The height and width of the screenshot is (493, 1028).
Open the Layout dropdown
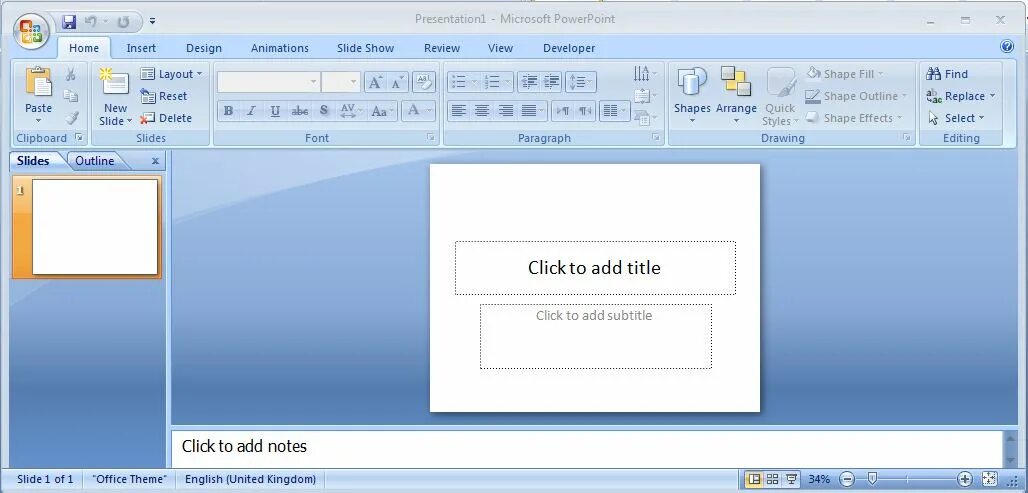(x=171, y=74)
